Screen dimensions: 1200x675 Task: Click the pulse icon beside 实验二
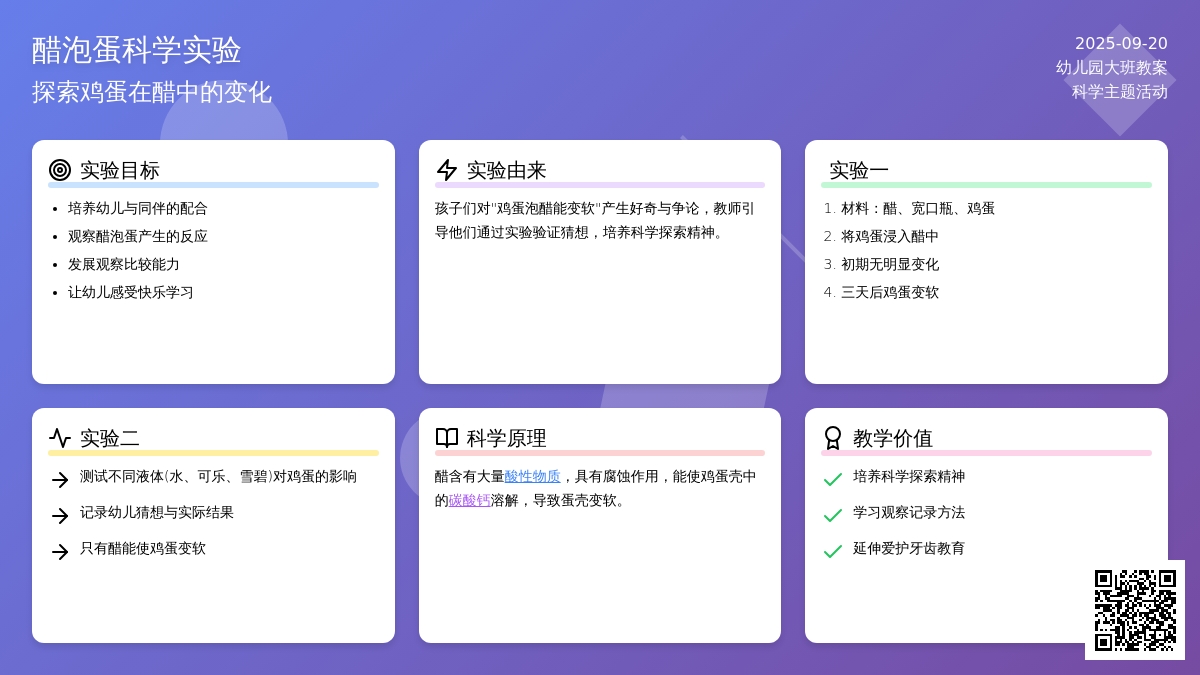click(60, 438)
